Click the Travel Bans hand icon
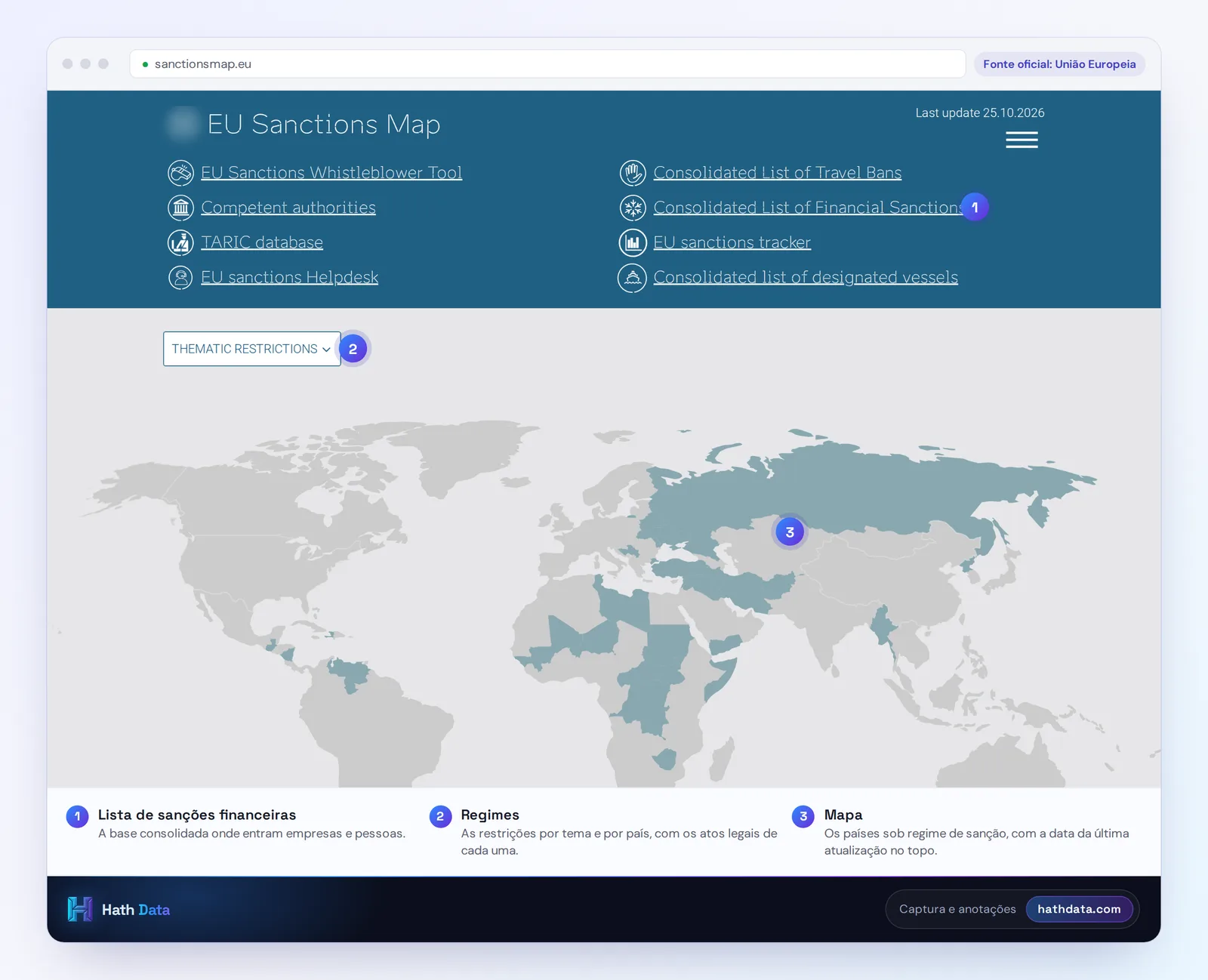The image size is (1208, 980). pos(633,173)
